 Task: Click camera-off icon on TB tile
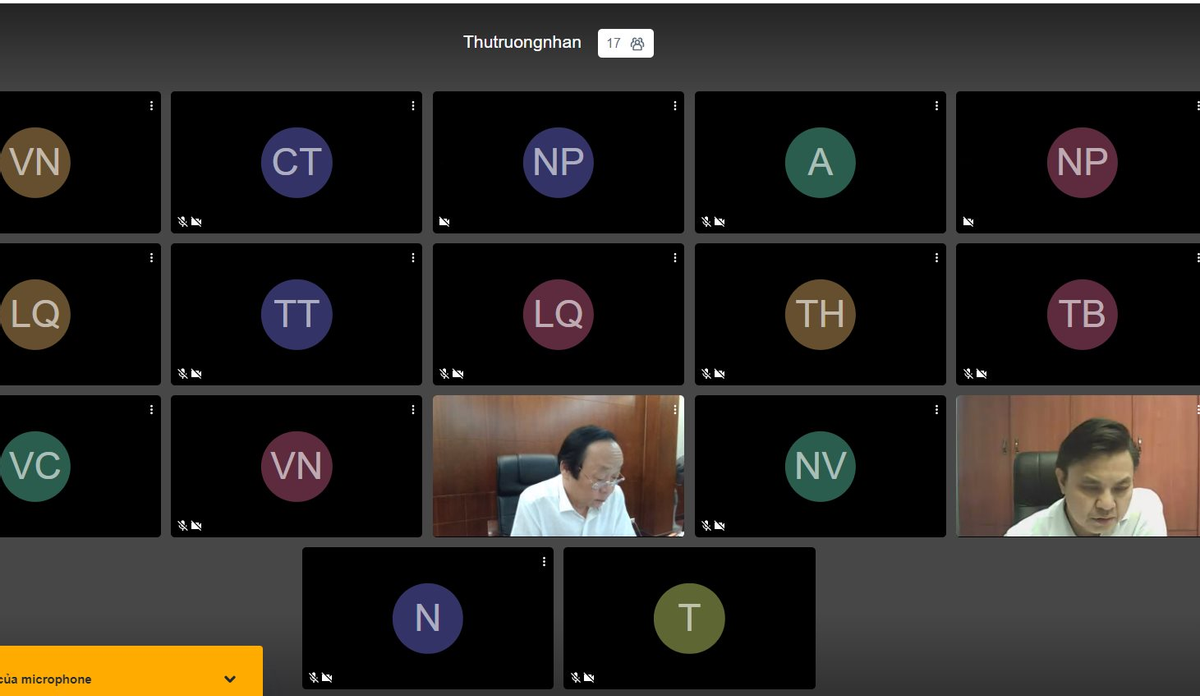[982, 374]
